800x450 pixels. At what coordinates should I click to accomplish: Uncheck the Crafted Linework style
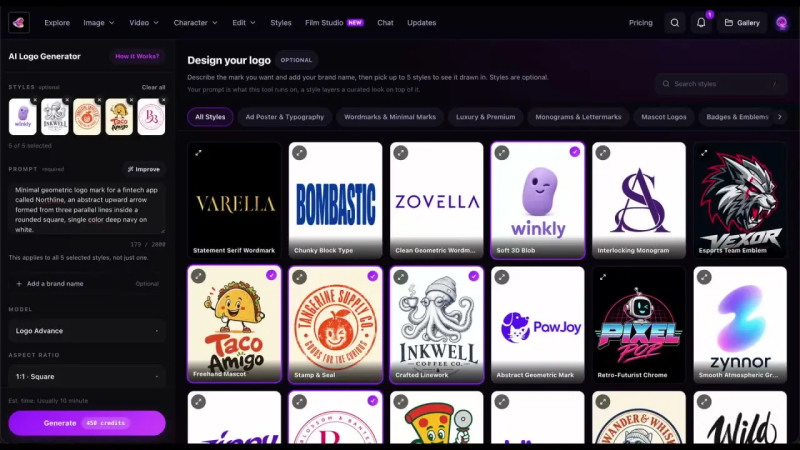coord(474,276)
